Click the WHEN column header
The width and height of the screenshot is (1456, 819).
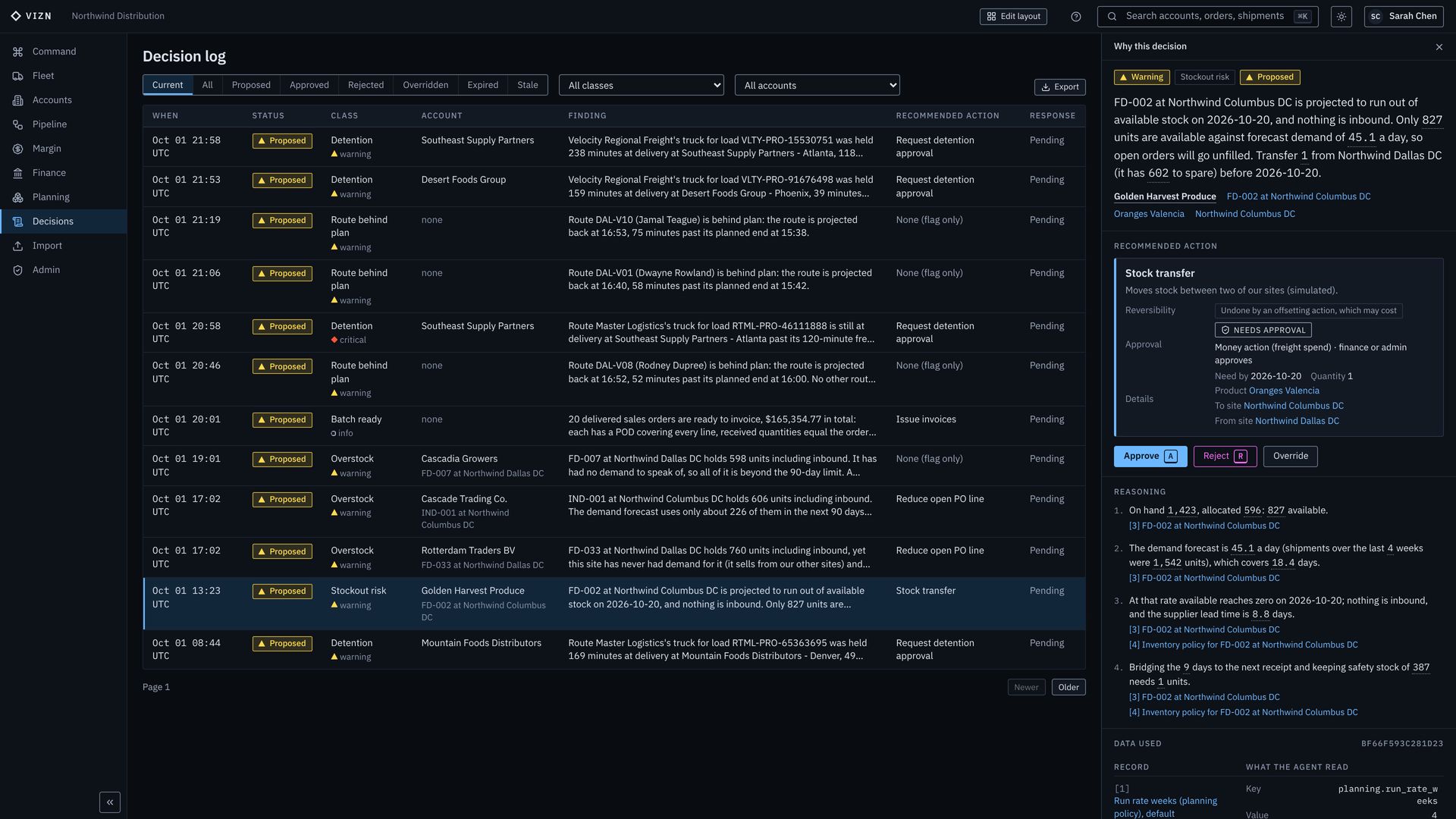click(165, 116)
